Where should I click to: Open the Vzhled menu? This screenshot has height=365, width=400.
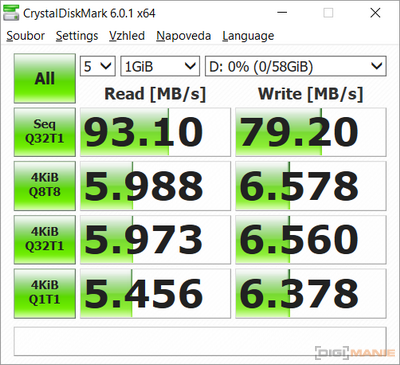(x=127, y=36)
